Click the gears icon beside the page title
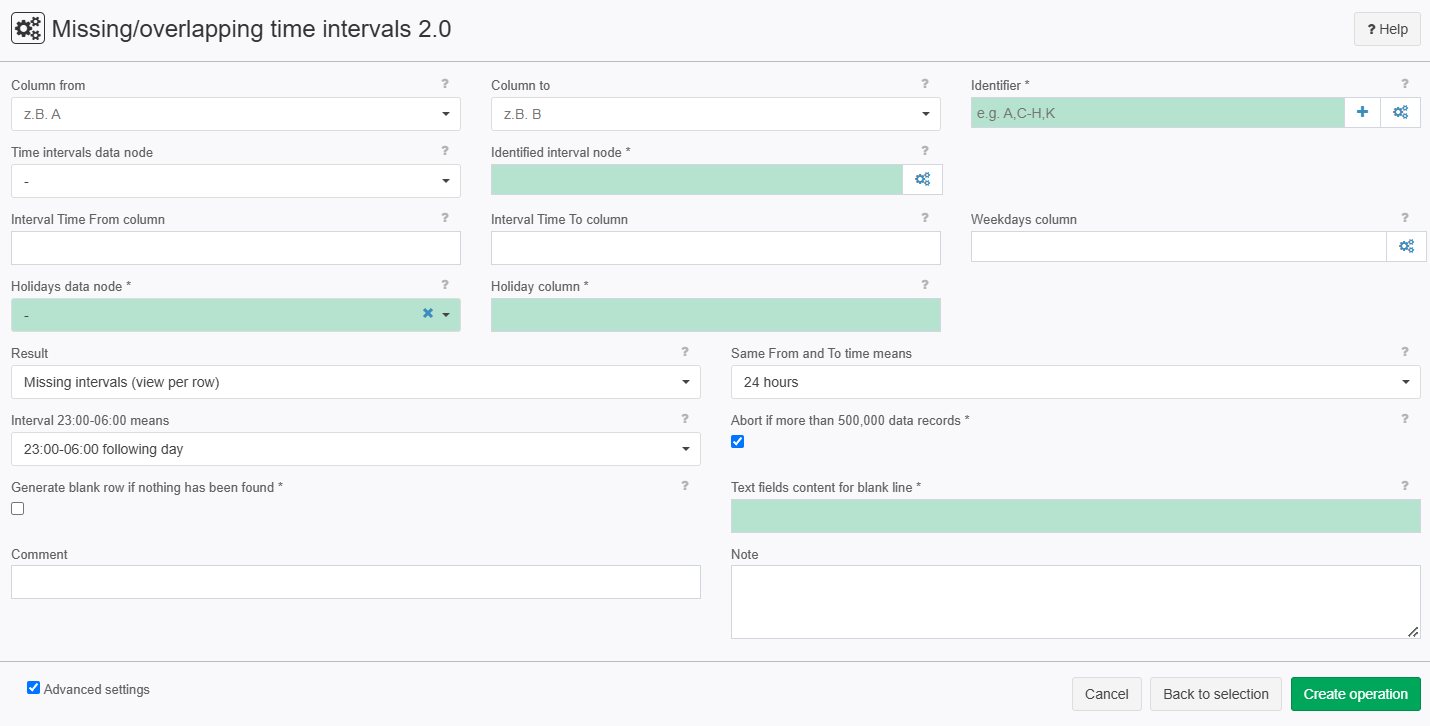 (x=27, y=29)
